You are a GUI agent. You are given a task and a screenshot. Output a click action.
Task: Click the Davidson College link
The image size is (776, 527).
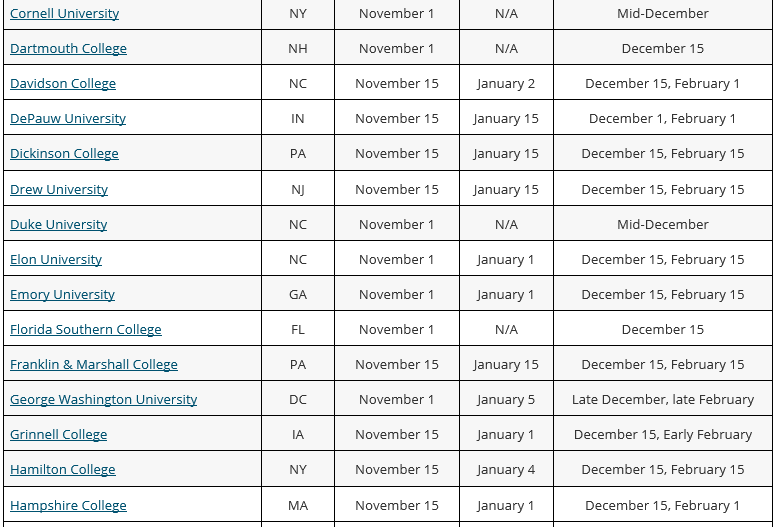pos(63,83)
